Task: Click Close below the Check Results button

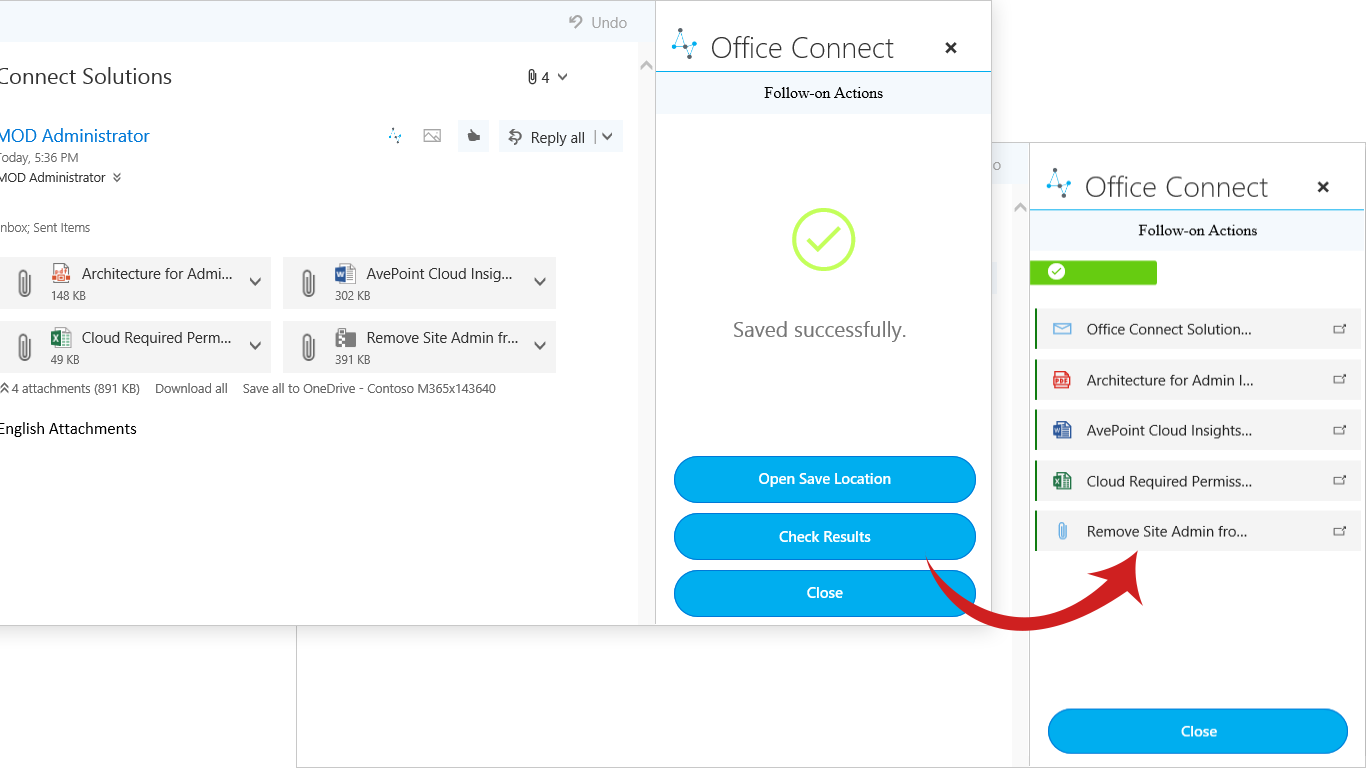Action: [824, 593]
